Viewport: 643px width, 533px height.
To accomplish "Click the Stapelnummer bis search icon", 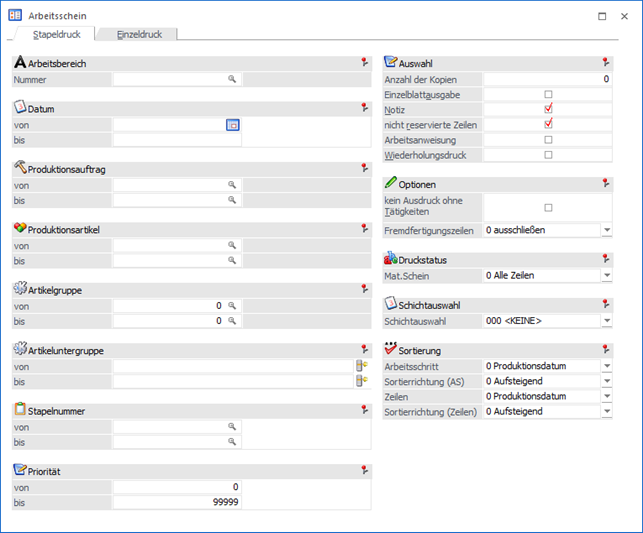I will point(231,441).
